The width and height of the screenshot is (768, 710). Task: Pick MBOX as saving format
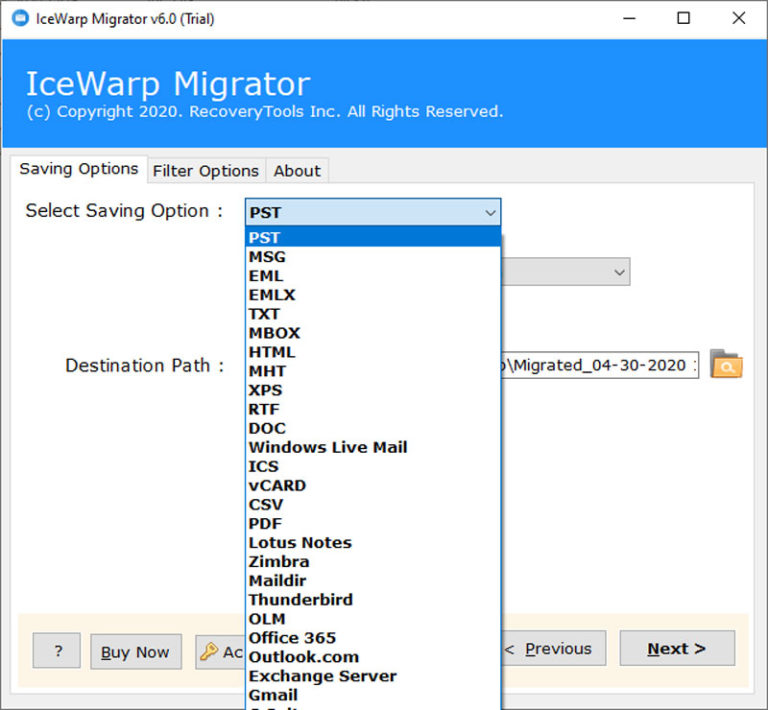(x=373, y=333)
